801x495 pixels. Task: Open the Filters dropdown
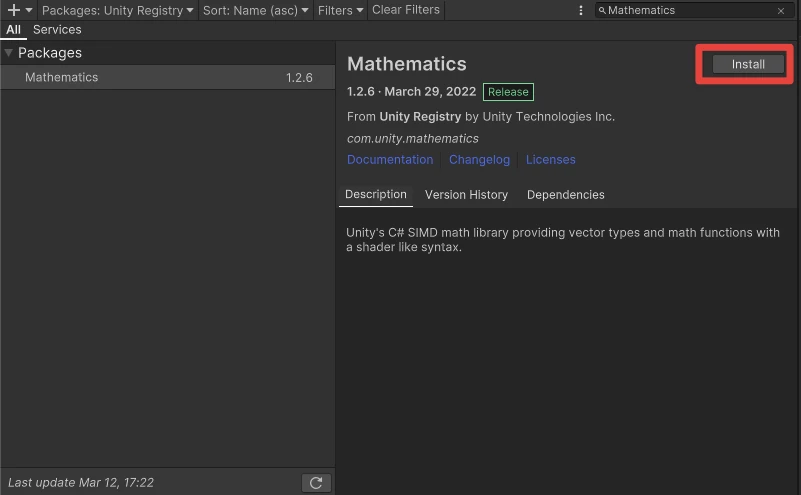coord(340,10)
